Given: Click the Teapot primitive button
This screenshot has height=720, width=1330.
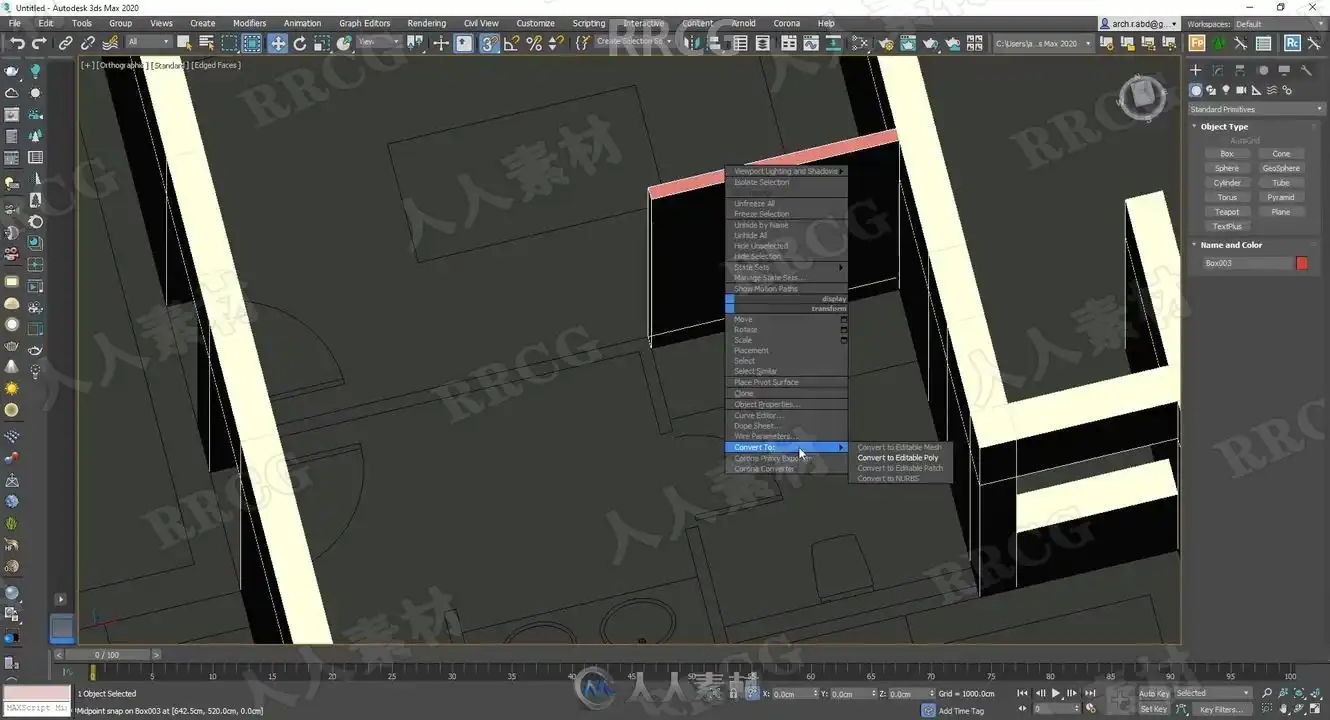Looking at the screenshot, I should (1227, 212).
